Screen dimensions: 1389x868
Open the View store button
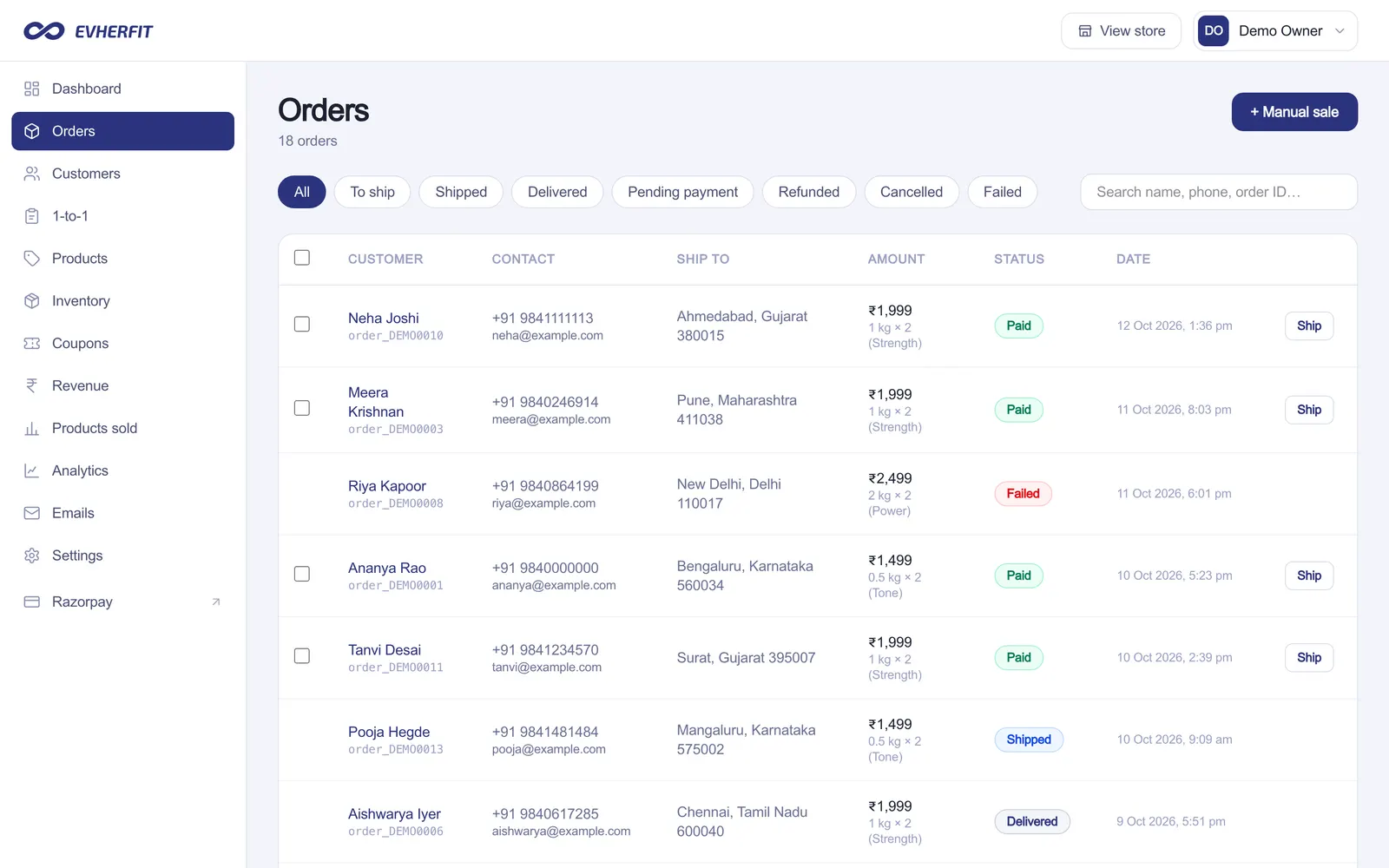pyautogui.click(x=1121, y=31)
